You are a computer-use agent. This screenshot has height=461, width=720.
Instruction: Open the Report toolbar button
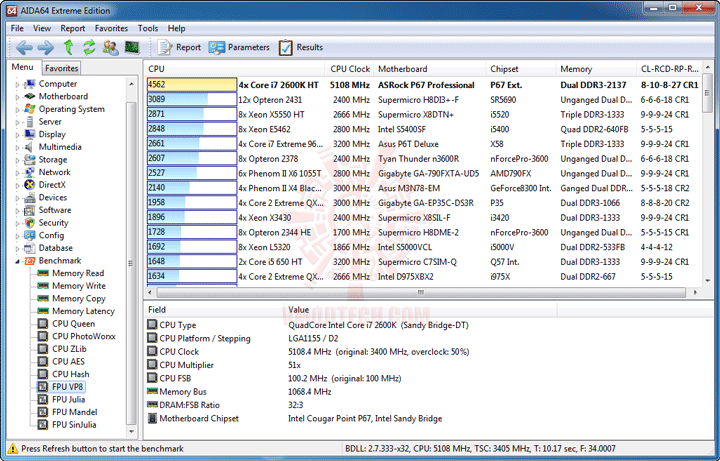click(x=179, y=47)
